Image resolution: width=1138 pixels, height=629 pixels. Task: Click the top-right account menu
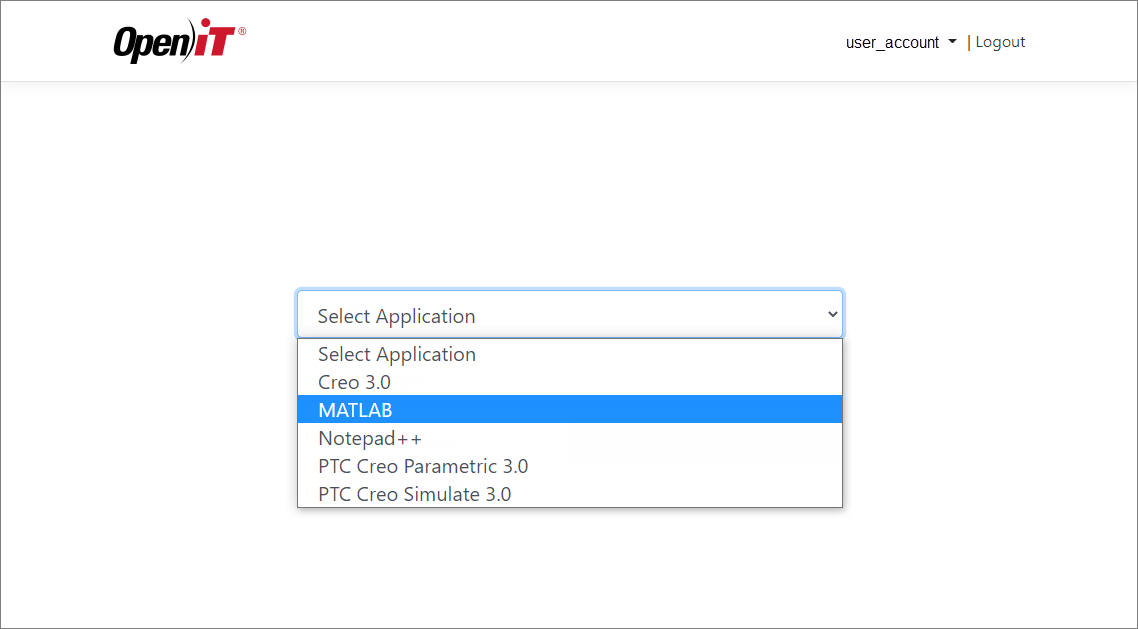click(x=900, y=42)
